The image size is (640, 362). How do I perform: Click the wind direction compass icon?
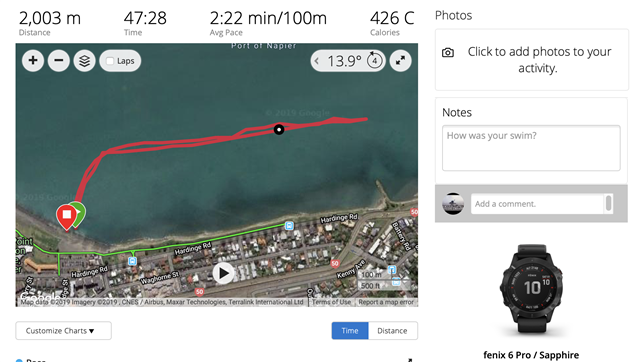point(375,61)
